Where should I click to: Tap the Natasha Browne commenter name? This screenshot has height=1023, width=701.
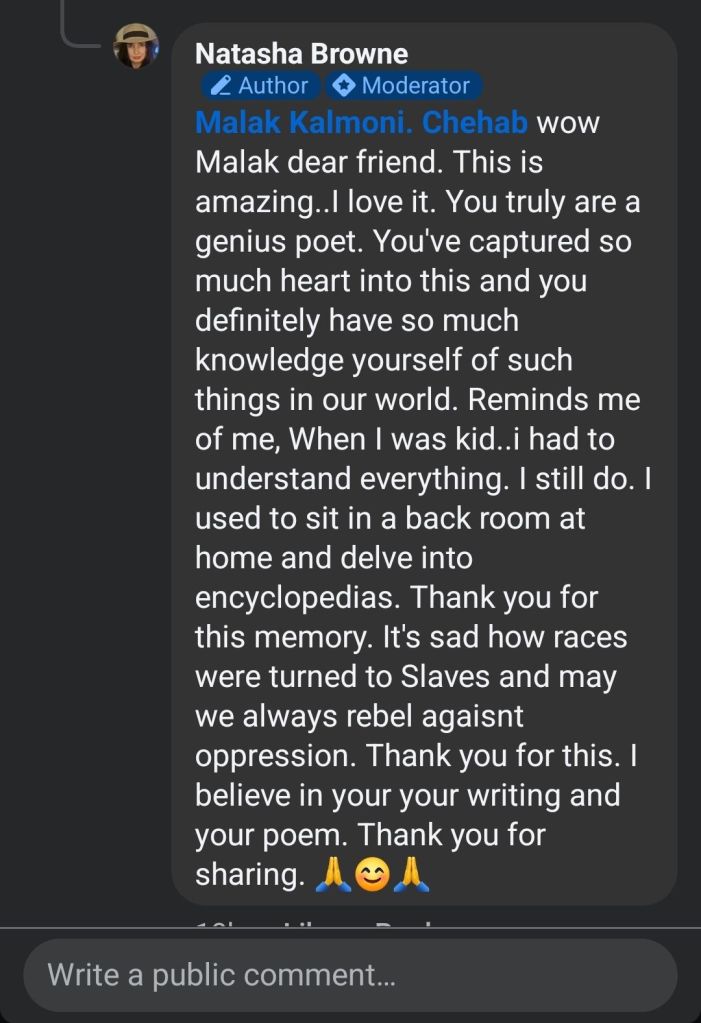coord(301,53)
